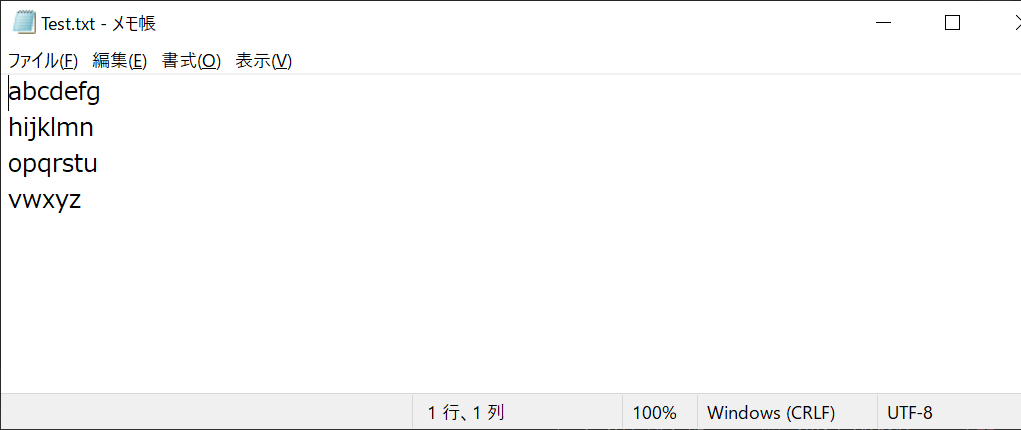The height and width of the screenshot is (430, 1021).
Task: Click the Notepad icon in title bar
Action: pyautogui.click(x=23, y=23)
